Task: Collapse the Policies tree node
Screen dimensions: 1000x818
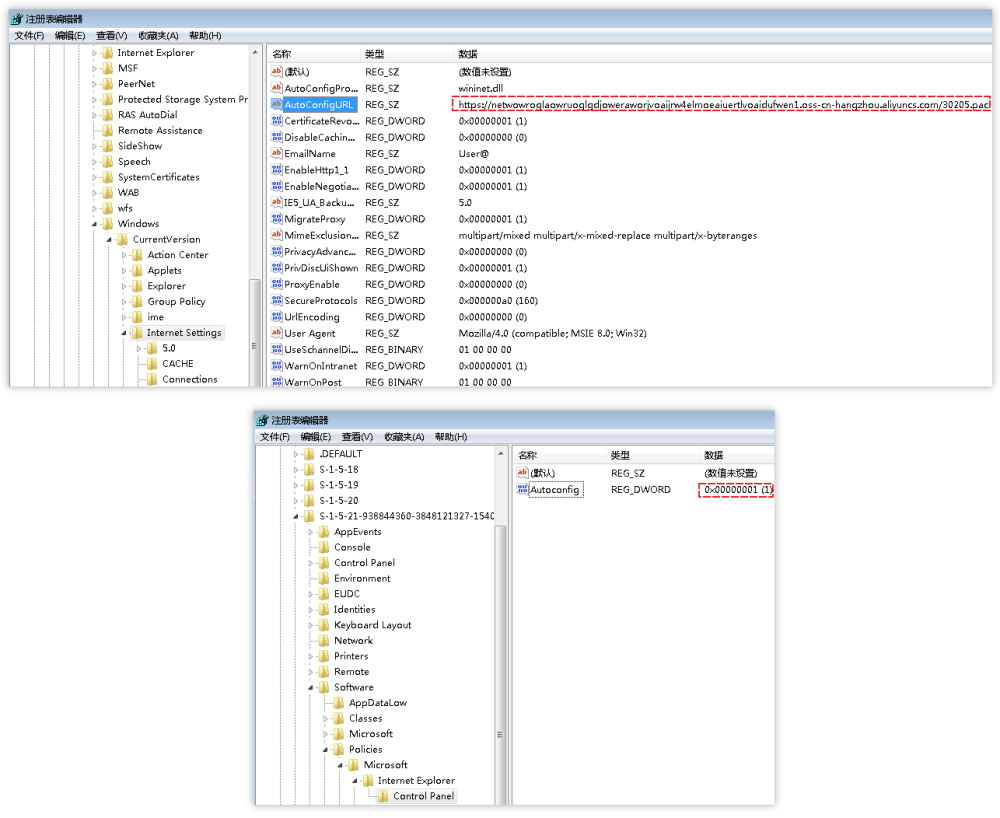Action: pyautogui.click(x=326, y=749)
